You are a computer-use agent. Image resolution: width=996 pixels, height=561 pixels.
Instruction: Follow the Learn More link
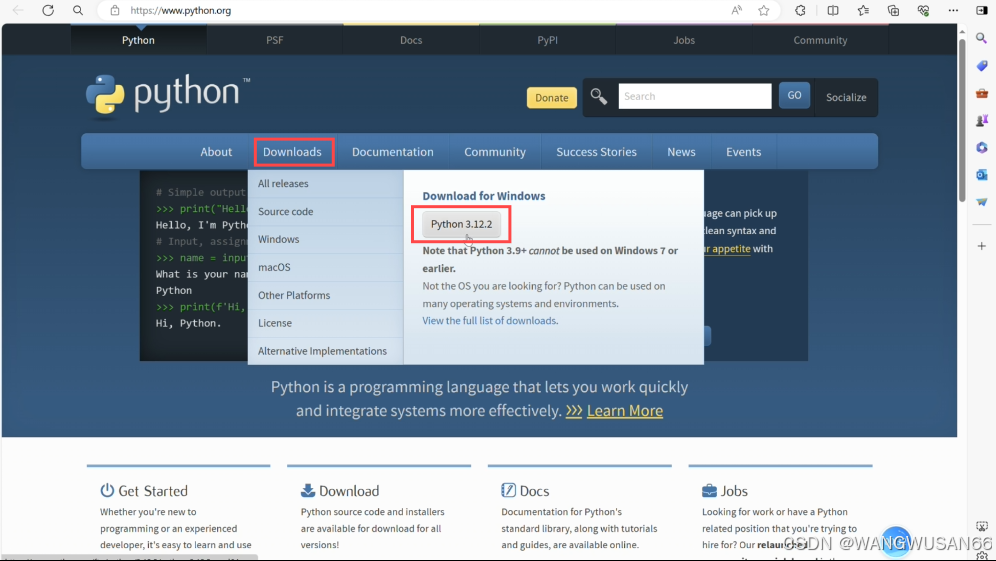point(624,411)
